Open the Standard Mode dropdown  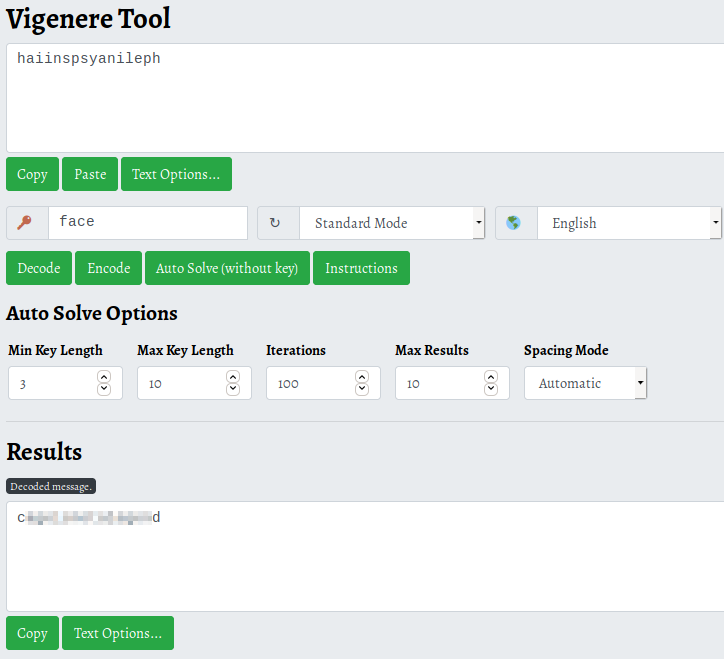pyautogui.click(x=391, y=223)
